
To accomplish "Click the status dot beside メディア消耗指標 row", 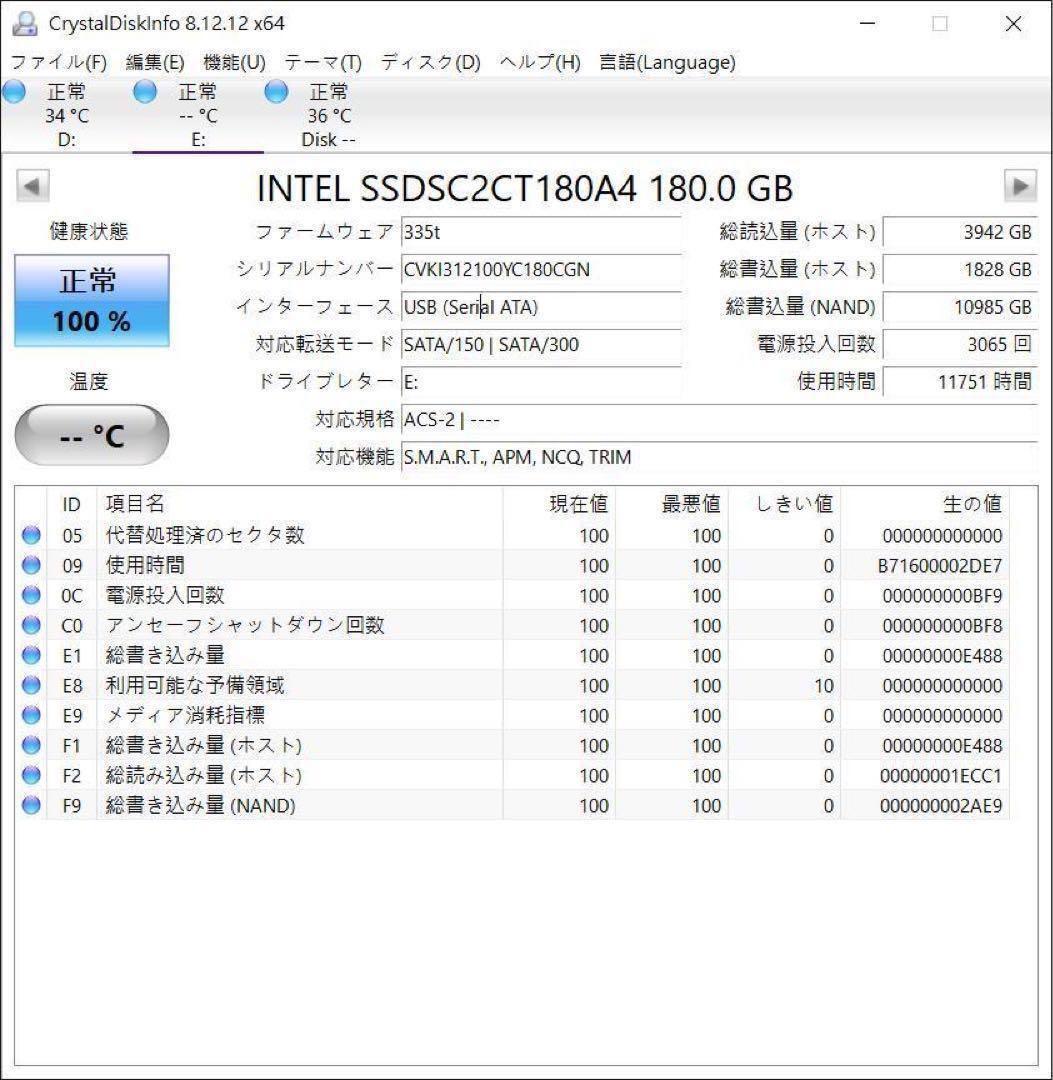I will (30, 715).
